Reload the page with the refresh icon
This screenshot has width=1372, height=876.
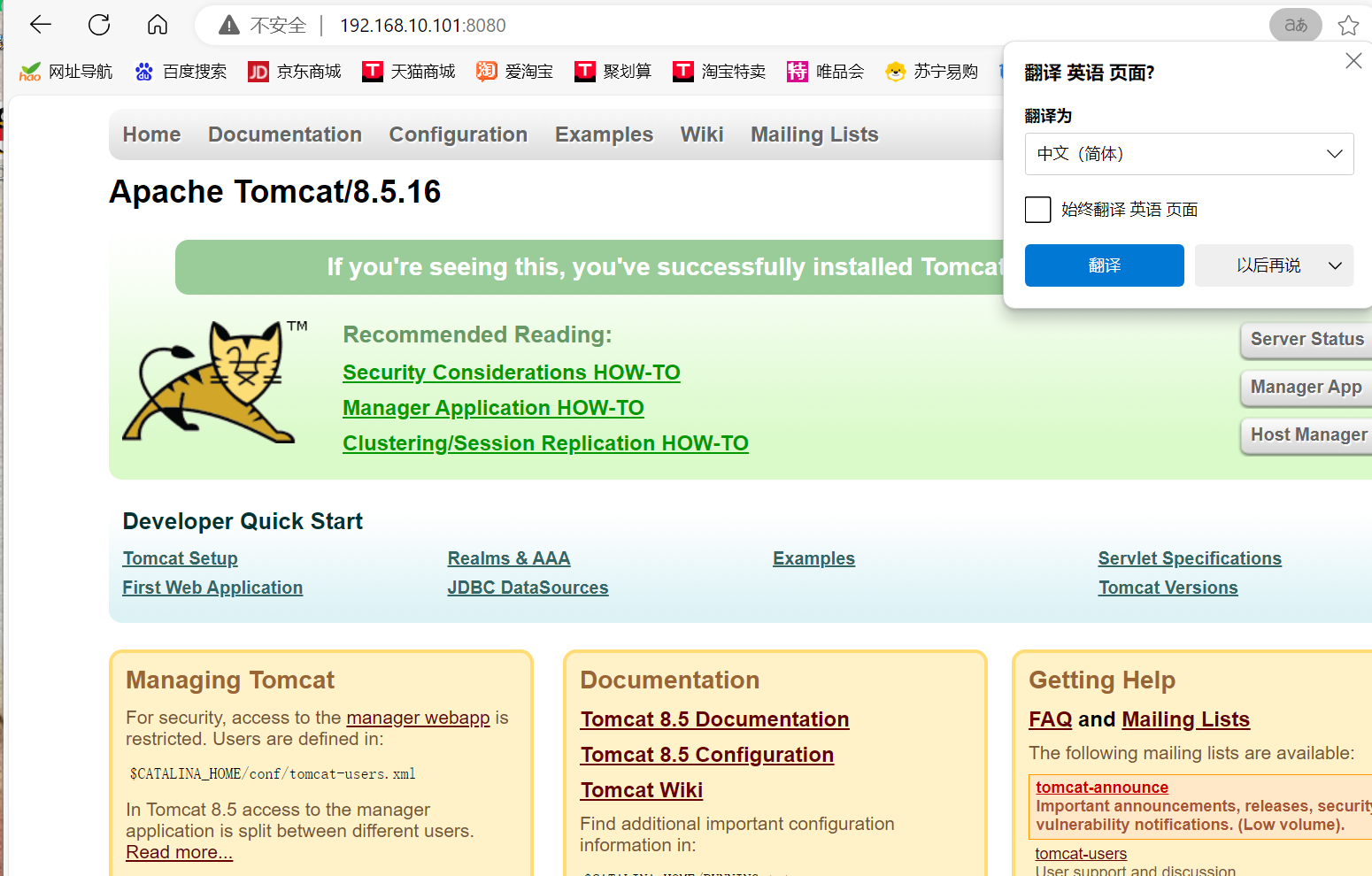pyautogui.click(x=99, y=25)
